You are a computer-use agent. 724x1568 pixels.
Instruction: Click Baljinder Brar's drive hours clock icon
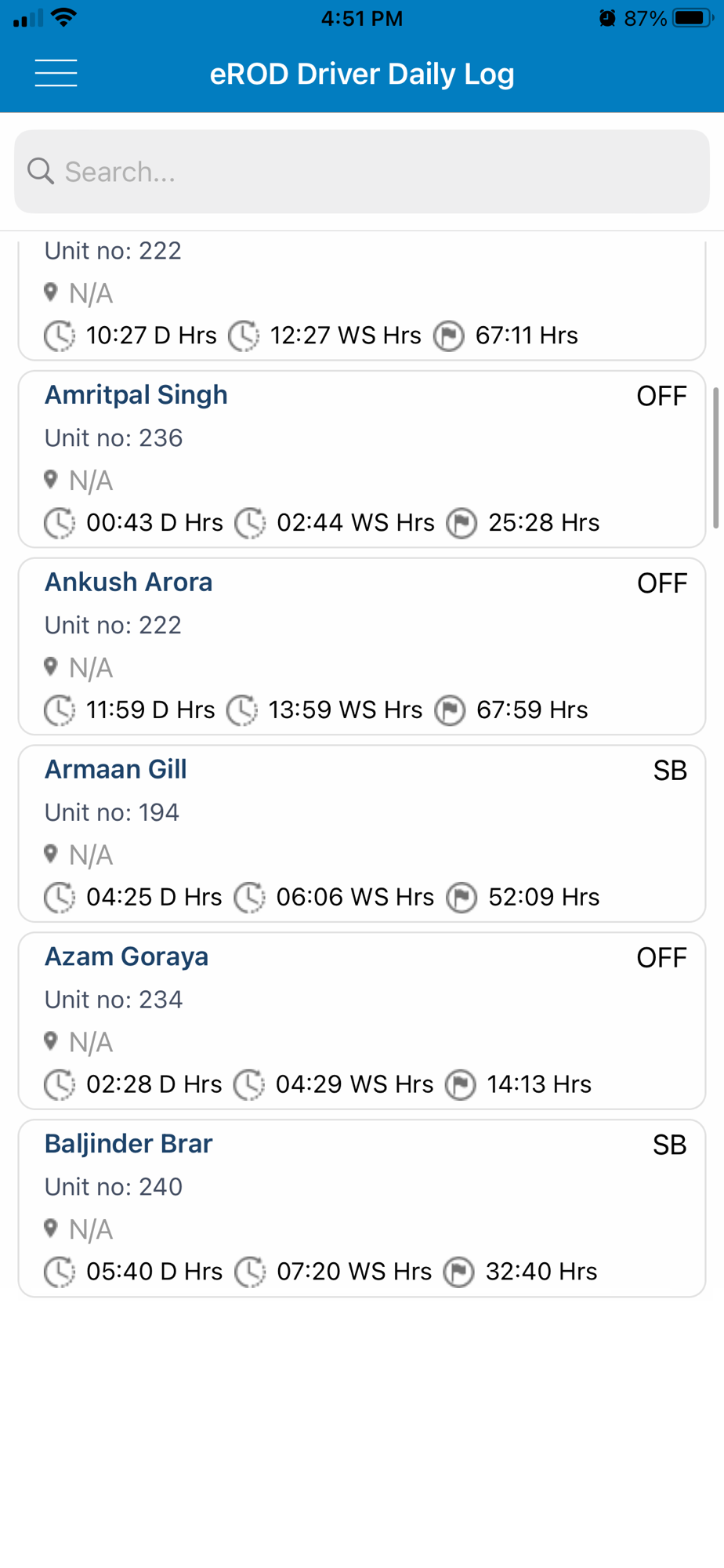pos(60,1272)
